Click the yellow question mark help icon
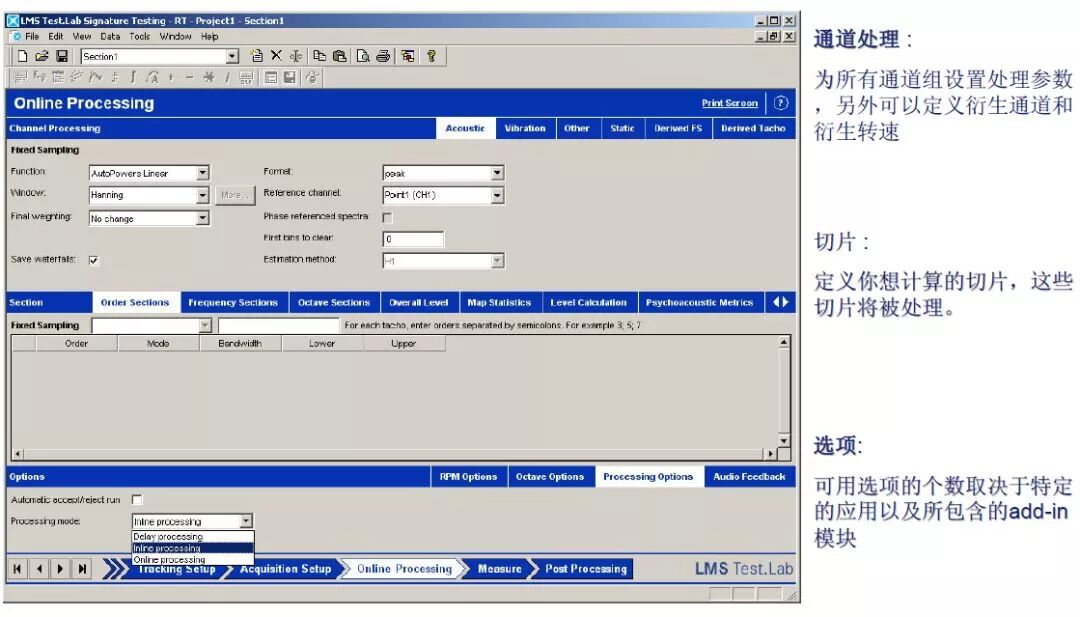Image resolution: width=1080 pixels, height=617 pixels. (431, 56)
